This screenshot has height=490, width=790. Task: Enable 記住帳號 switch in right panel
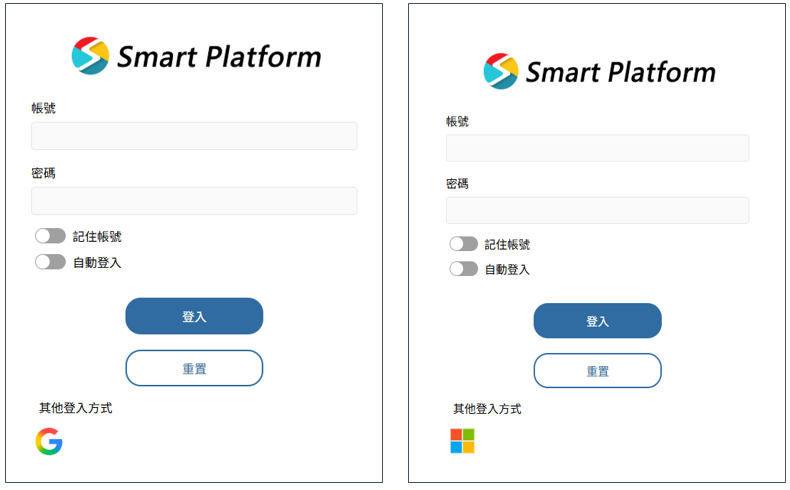(463, 244)
